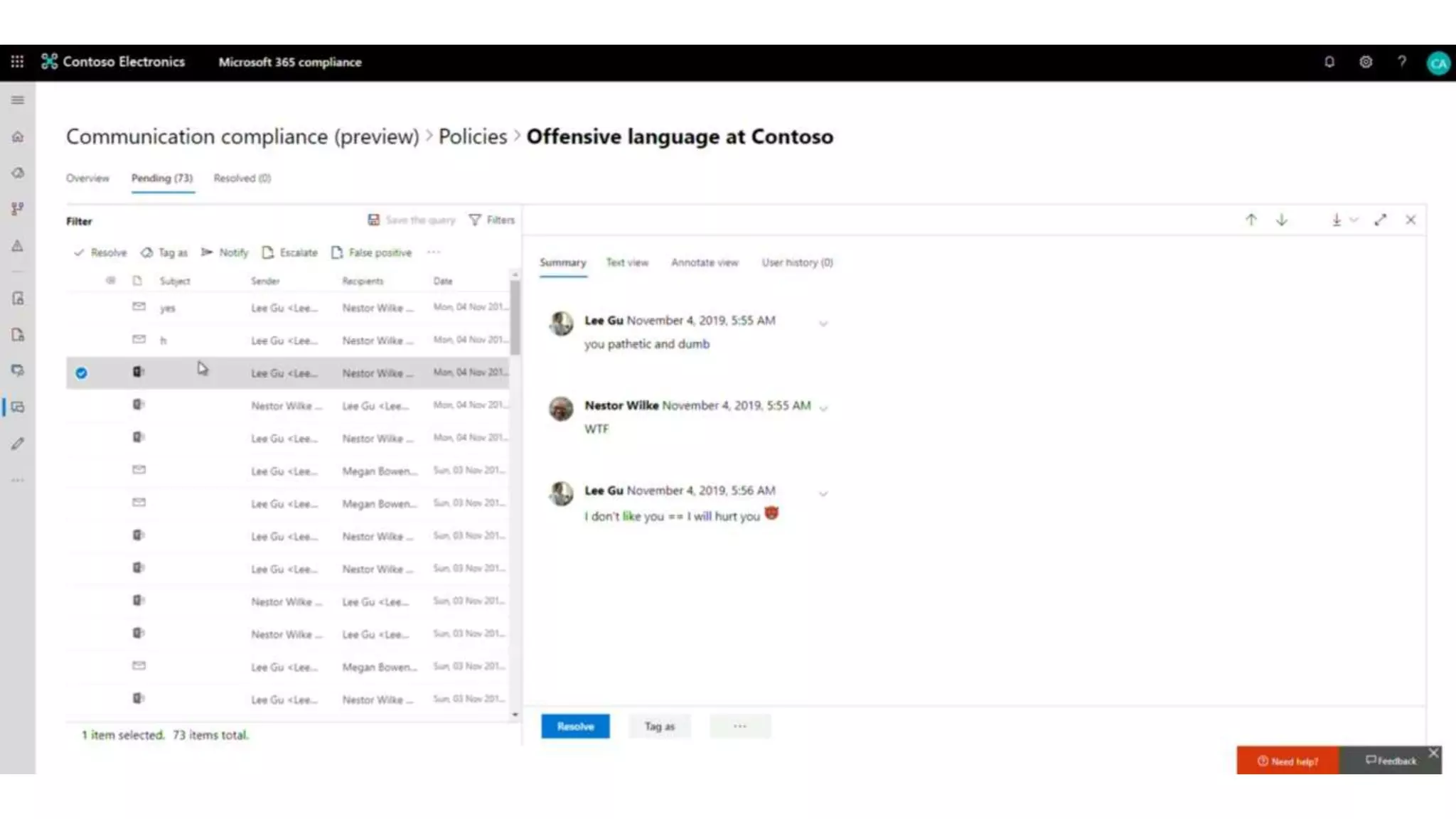Open the app launcher waffle icon

pyautogui.click(x=17, y=62)
